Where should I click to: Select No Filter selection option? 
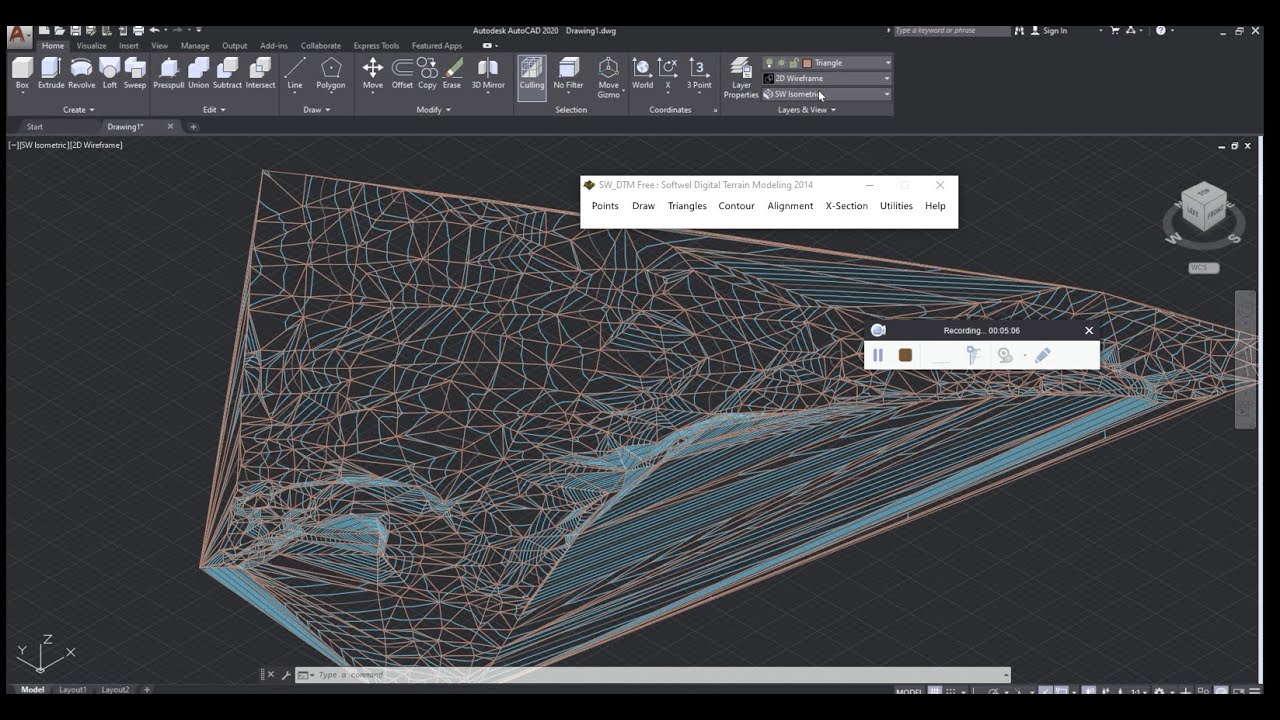point(568,73)
